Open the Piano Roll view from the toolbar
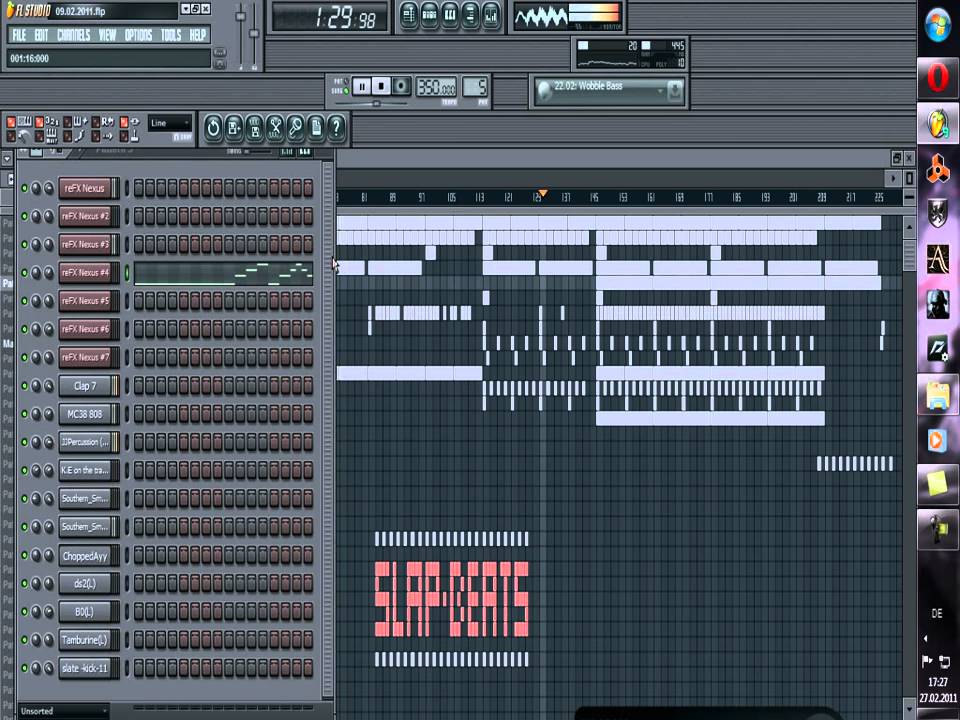This screenshot has width=960, height=720. 450,17
